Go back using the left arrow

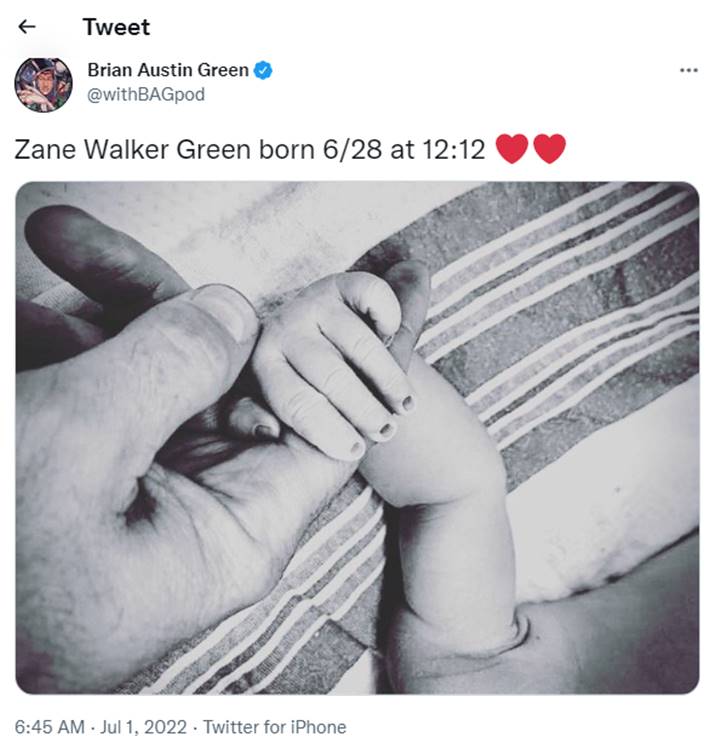26,27
